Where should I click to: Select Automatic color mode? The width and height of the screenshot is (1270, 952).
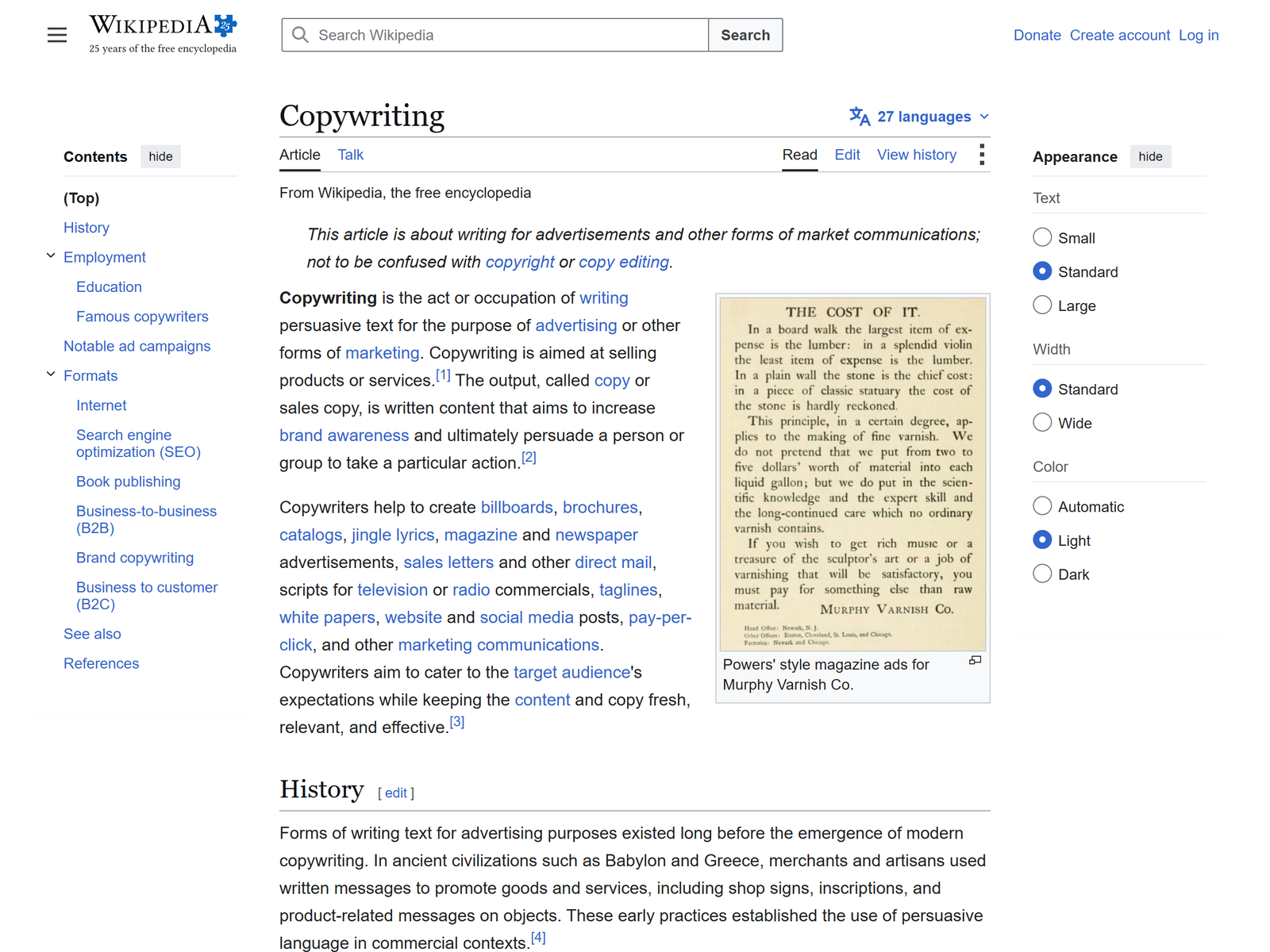click(x=1042, y=506)
